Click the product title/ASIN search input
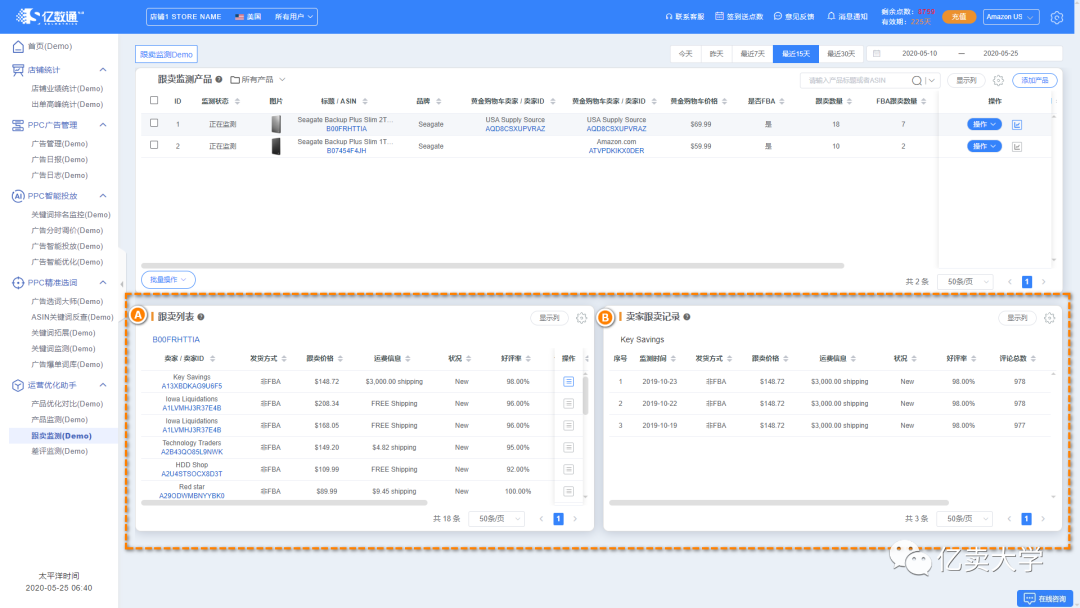This screenshot has width=1080, height=608. pyautogui.click(x=856, y=81)
